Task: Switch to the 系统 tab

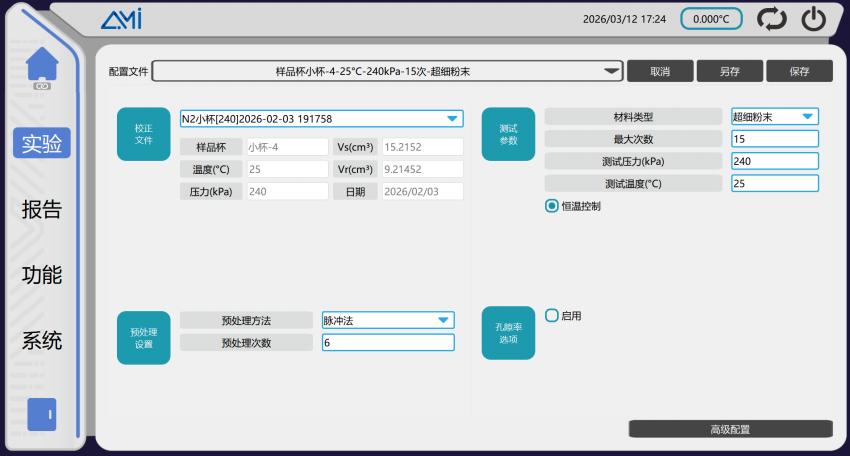Action: (42, 341)
